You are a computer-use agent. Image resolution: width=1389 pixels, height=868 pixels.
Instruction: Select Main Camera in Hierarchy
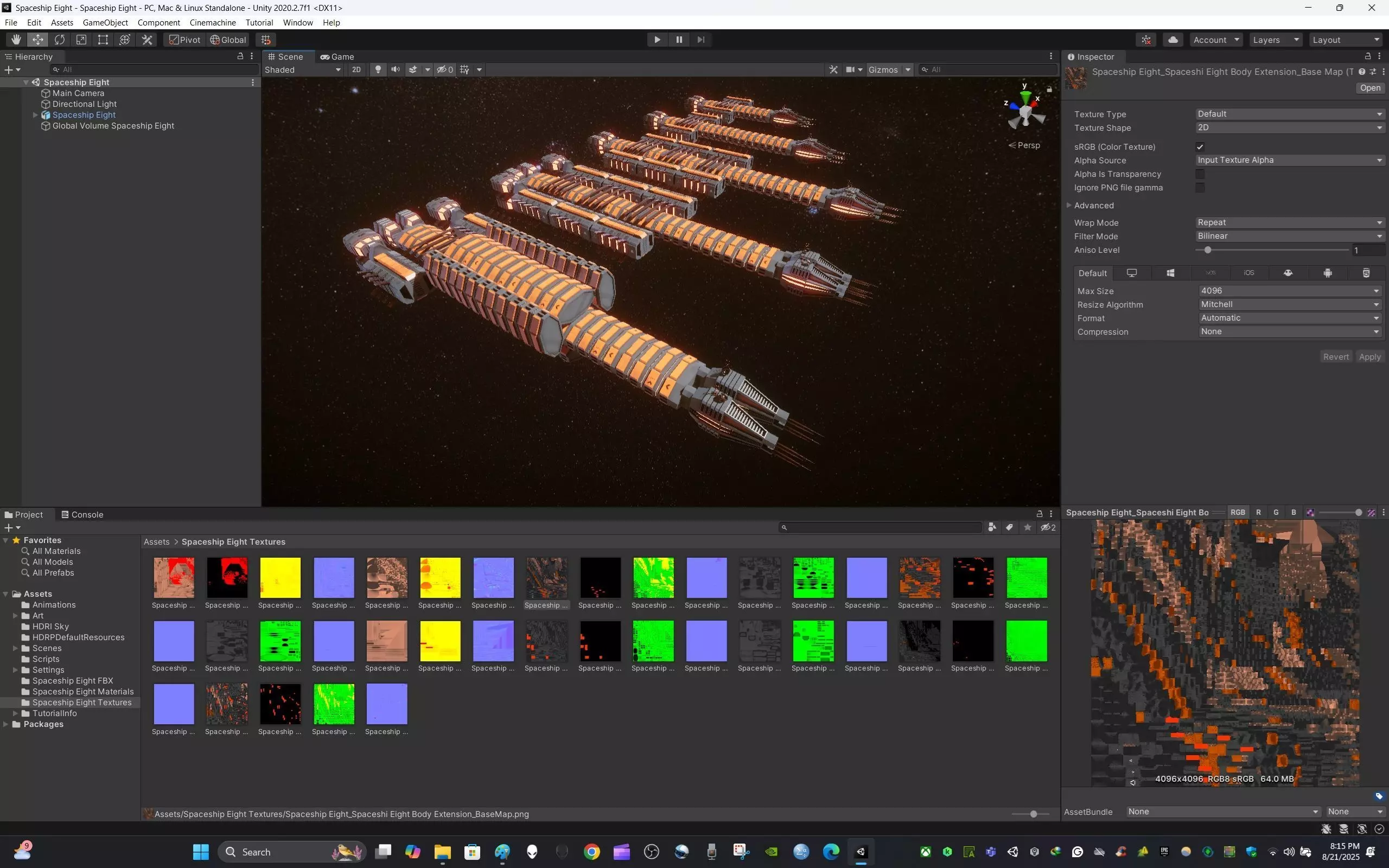(78, 93)
